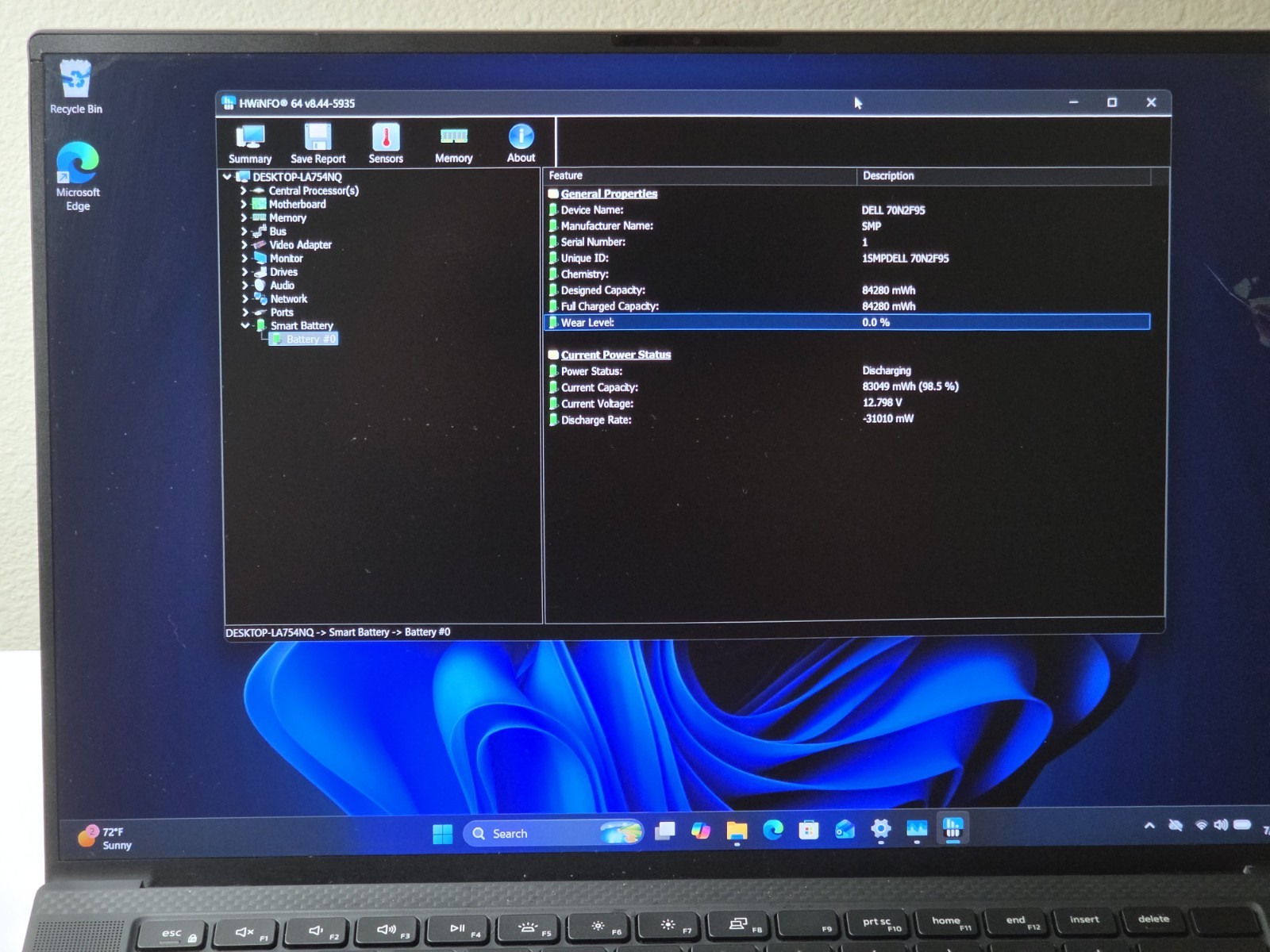Select the Designed Capacity row
Viewport: 1270px width, 952px height.
click(x=847, y=290)
